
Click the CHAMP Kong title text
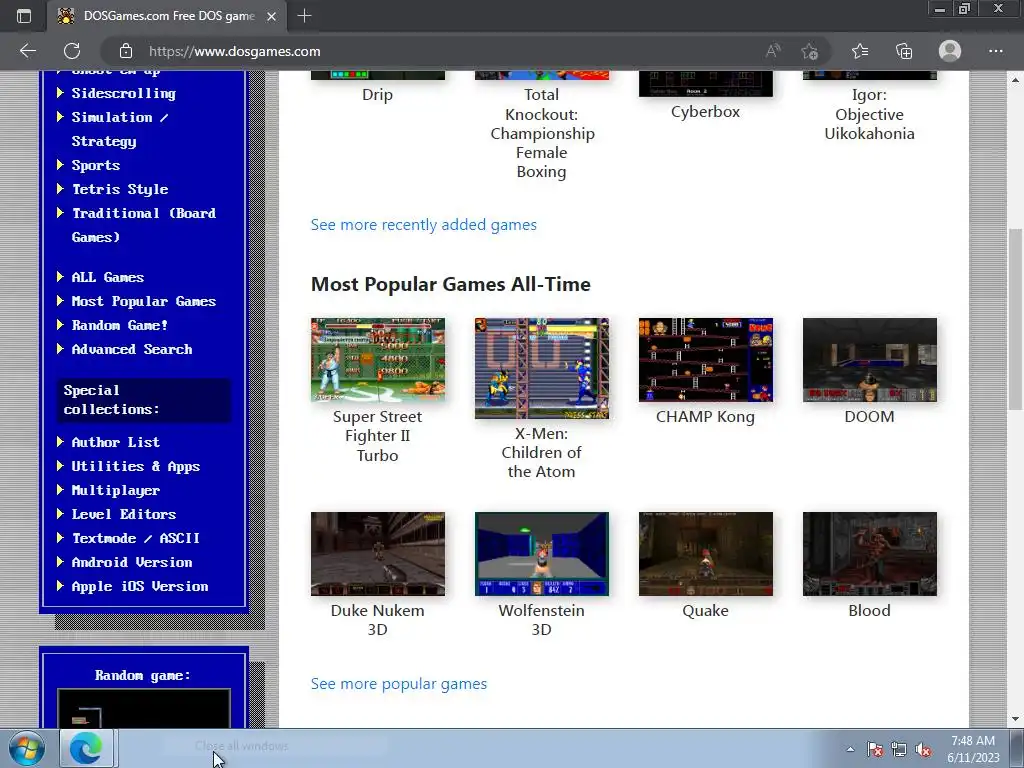(x=705, y=417)
